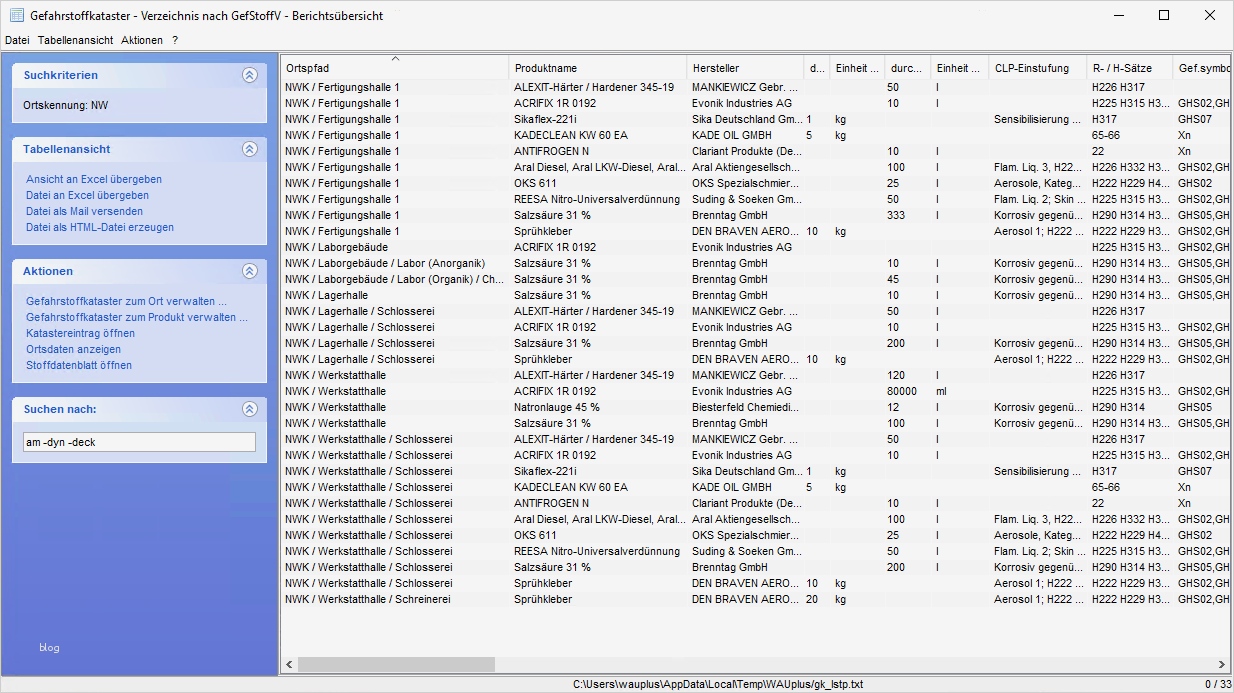The height and width of the screenshot is (693, 1234).
Task: Minimize the Gefahrstoffkataster window
Action: point(1118,15)
